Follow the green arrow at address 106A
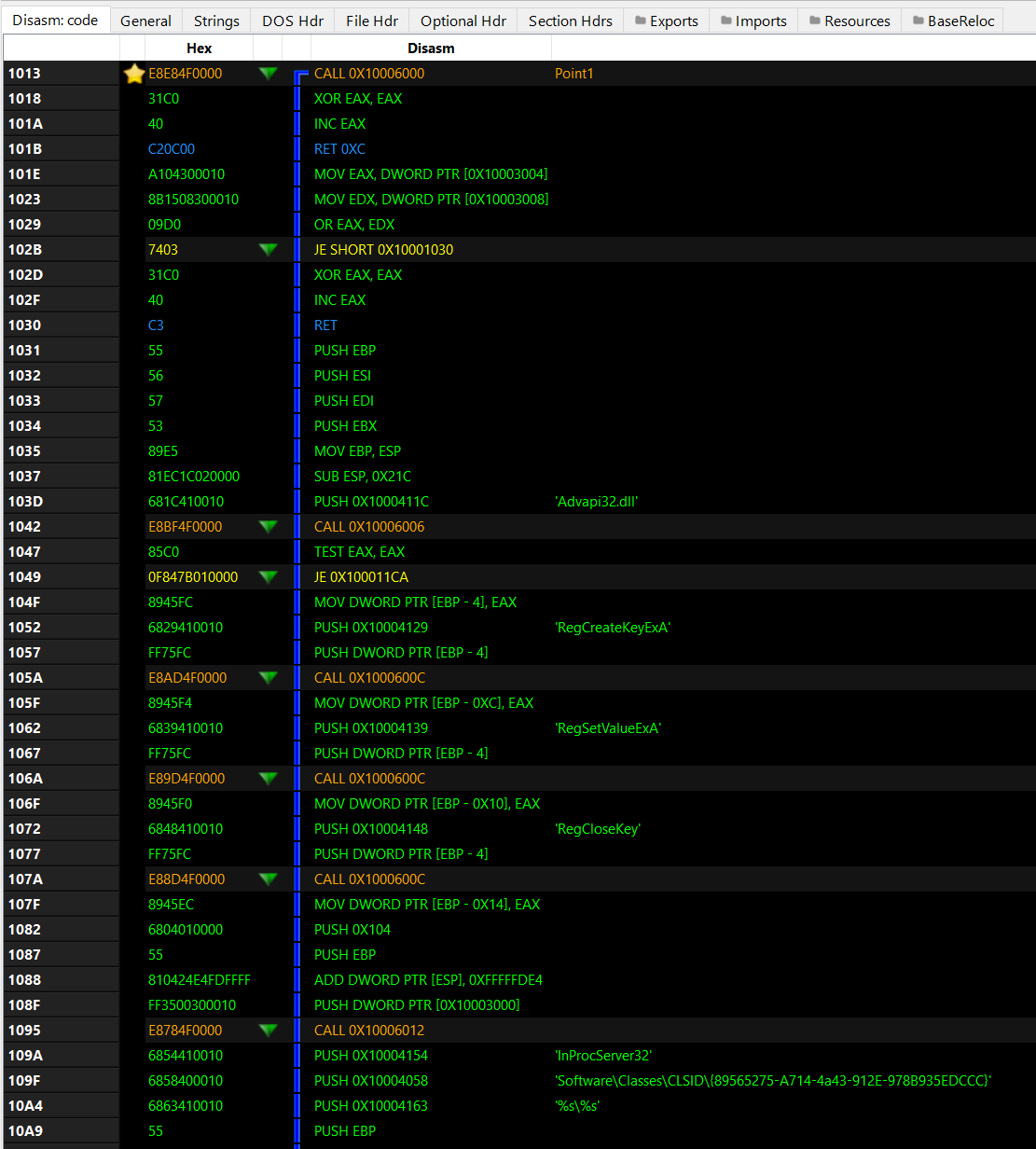The image size is (1036, 1149). tap(269, 779)
